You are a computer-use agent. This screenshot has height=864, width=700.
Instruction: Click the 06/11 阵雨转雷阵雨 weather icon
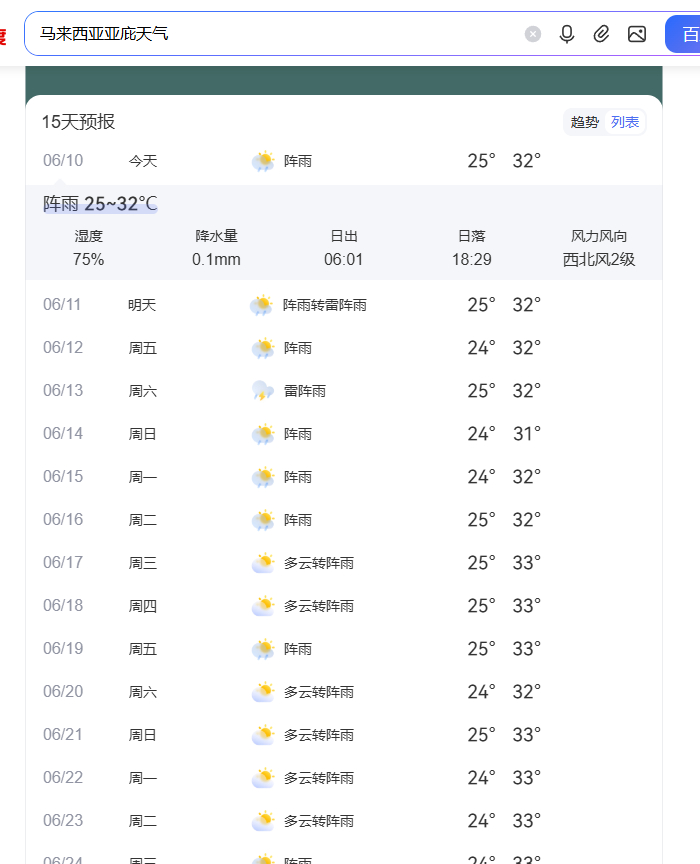[x=262, y=305]
